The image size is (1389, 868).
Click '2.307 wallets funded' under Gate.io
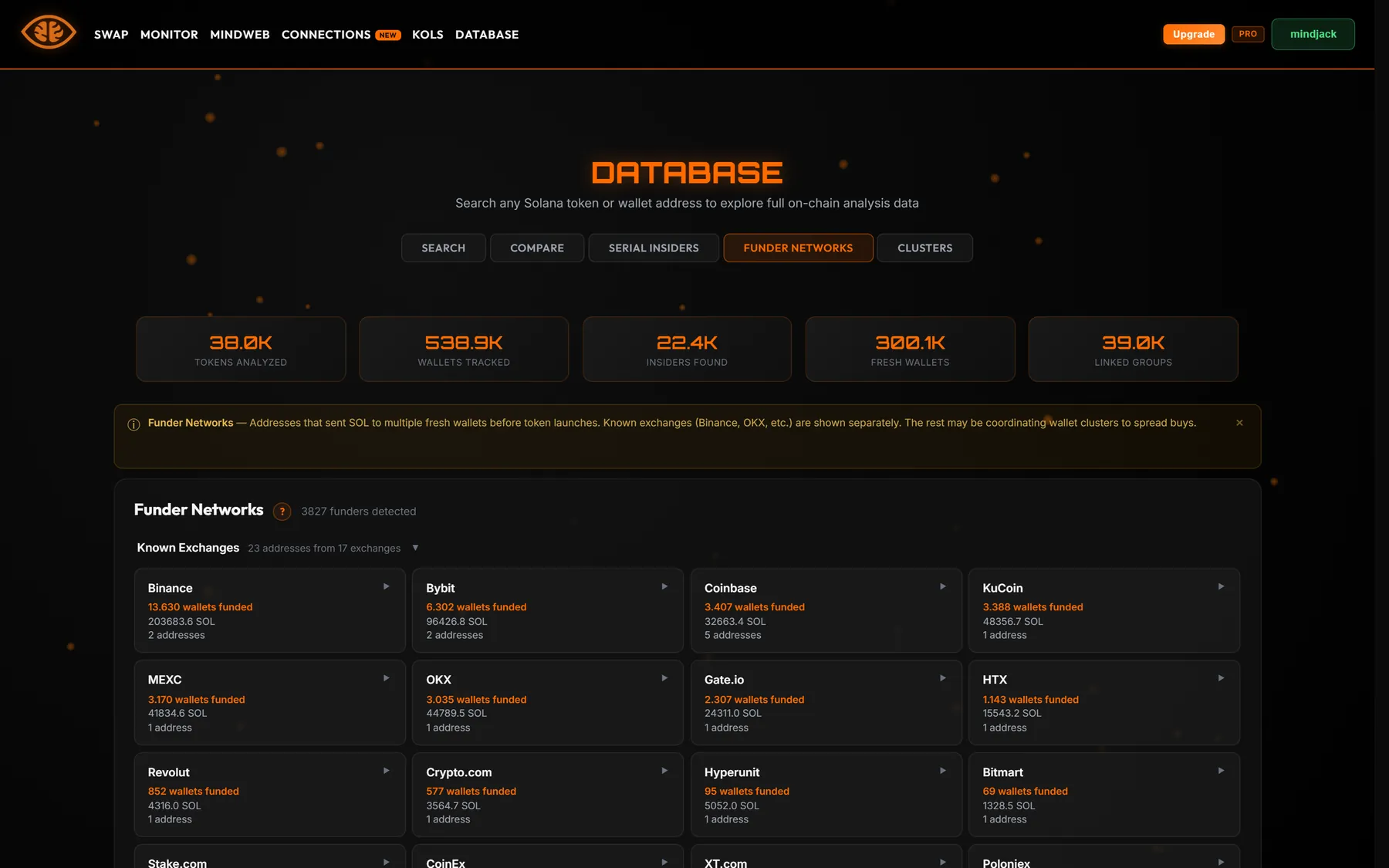pyautogui.click(x=755, y=700)
